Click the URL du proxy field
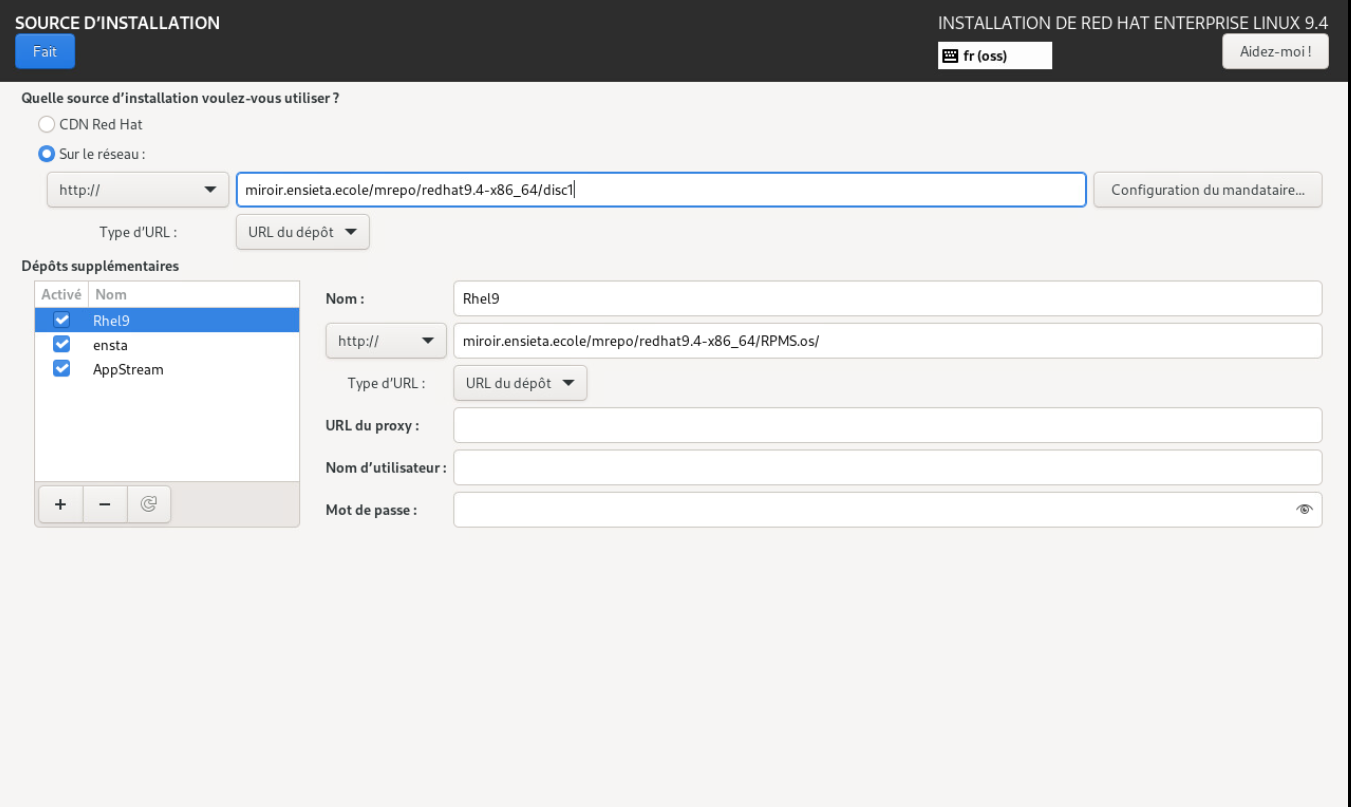The width and height of the screenshot is (1351, 807). 888,425
